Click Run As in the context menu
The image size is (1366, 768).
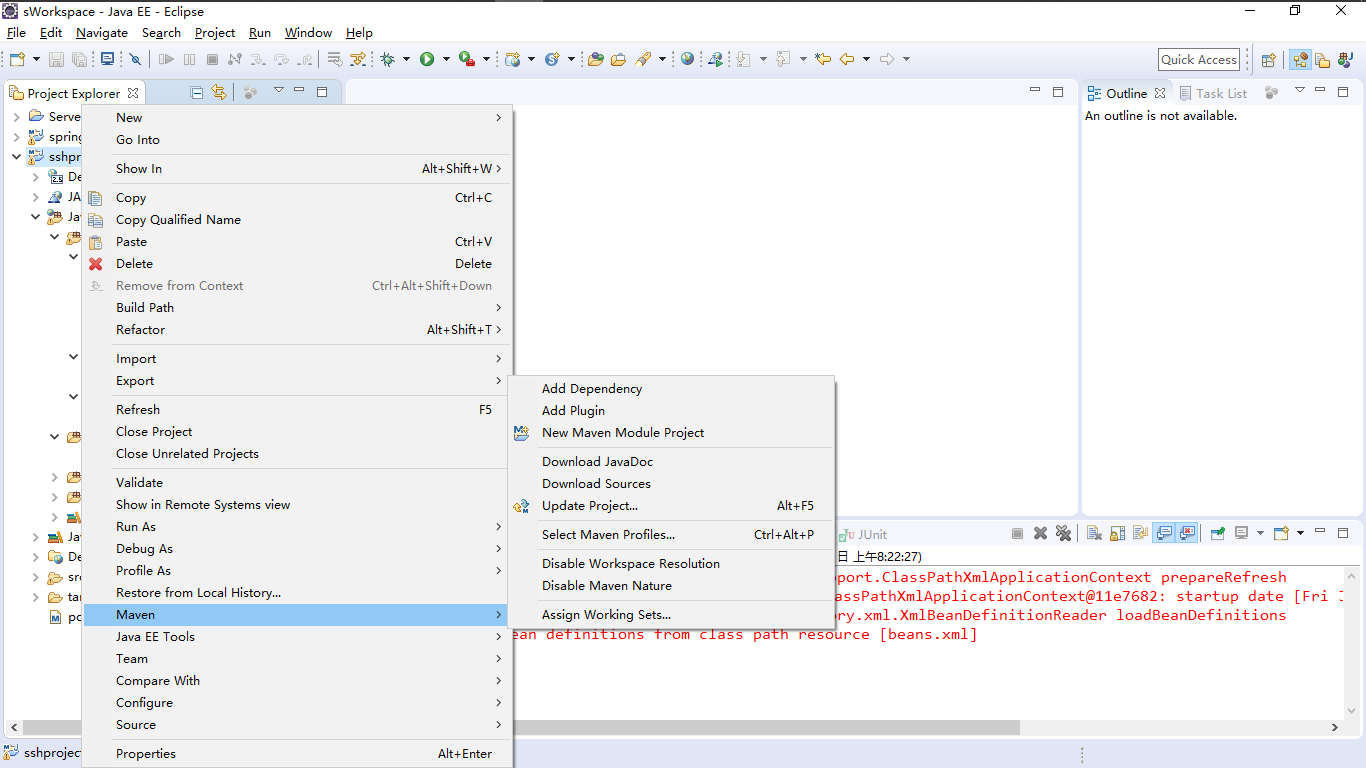(x=298, y=526)
